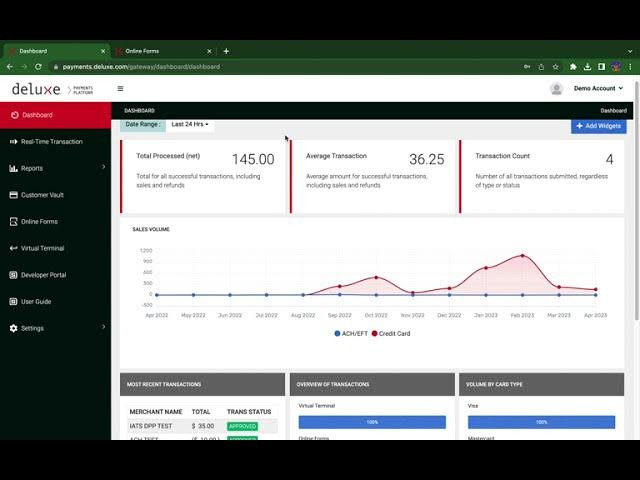The width and height of the screenshot is (640, 480).
Task: Click the Transaction Count value 4
Action: coord(609,159)
